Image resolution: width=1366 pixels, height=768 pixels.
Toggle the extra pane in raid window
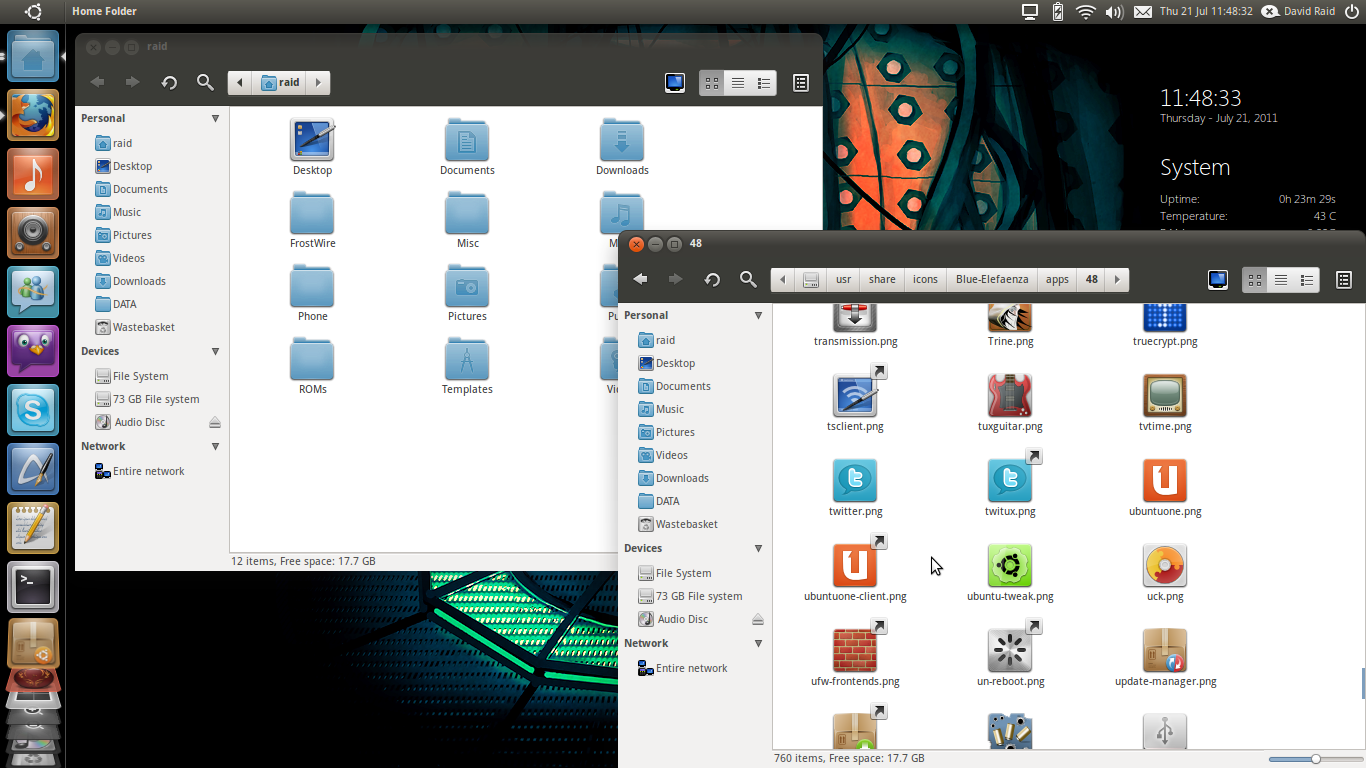[801, 83]
